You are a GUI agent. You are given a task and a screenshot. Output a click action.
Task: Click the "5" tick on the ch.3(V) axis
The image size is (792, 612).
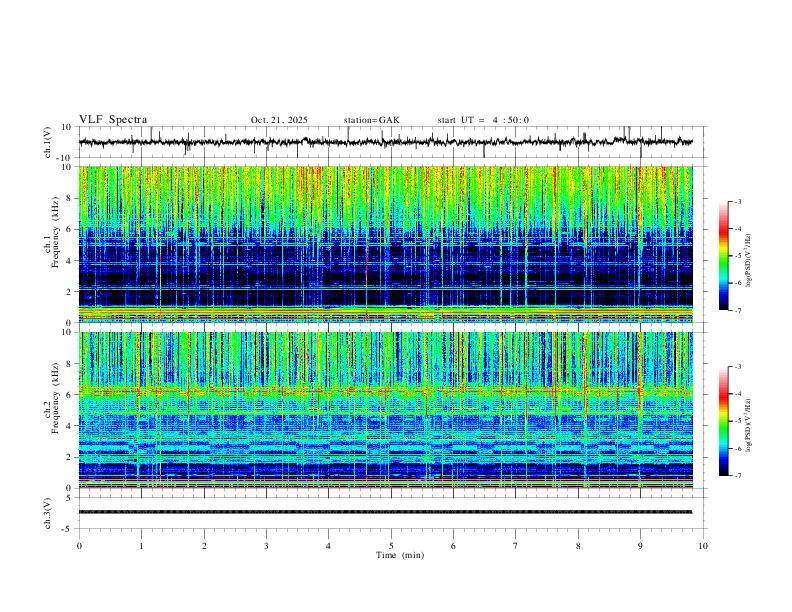(x=69, y=497)
